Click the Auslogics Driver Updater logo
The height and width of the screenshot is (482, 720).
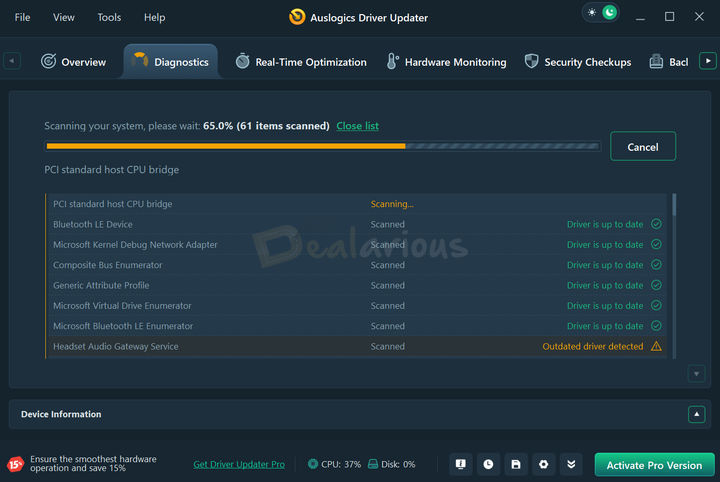[x=297, y=17]
